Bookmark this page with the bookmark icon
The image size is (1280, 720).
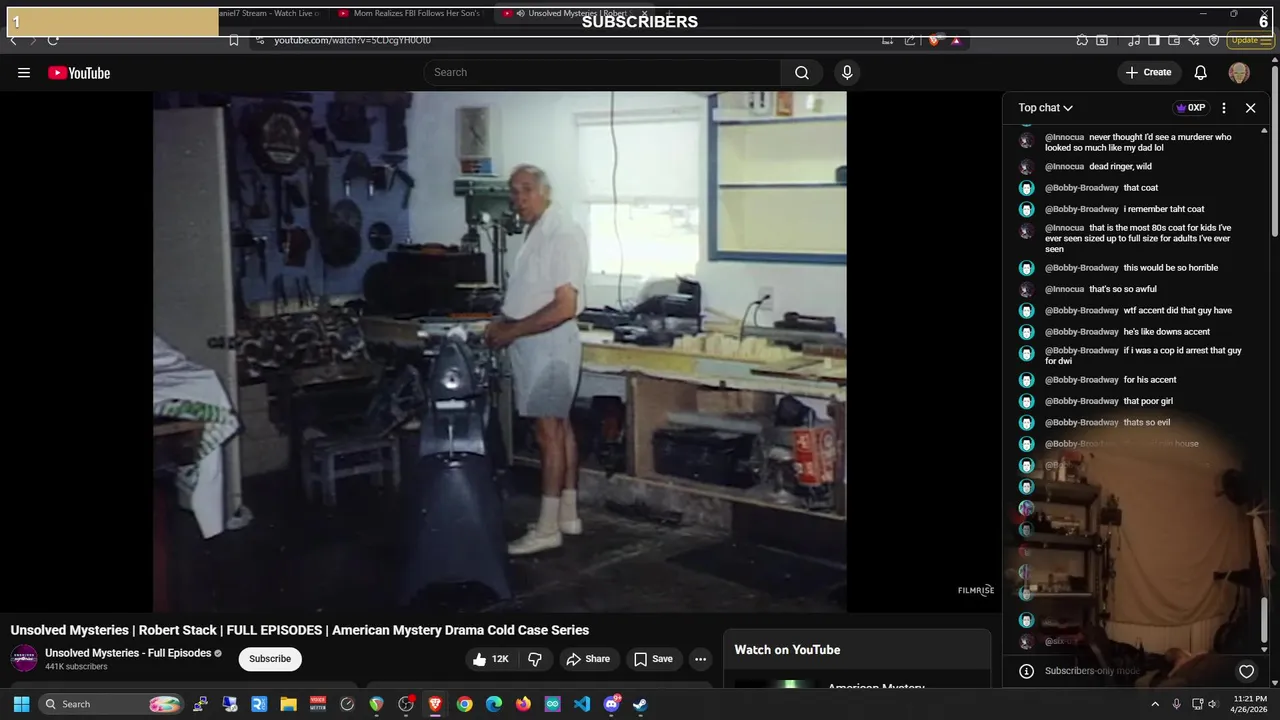pyautogui.click(x=233, y=40)
